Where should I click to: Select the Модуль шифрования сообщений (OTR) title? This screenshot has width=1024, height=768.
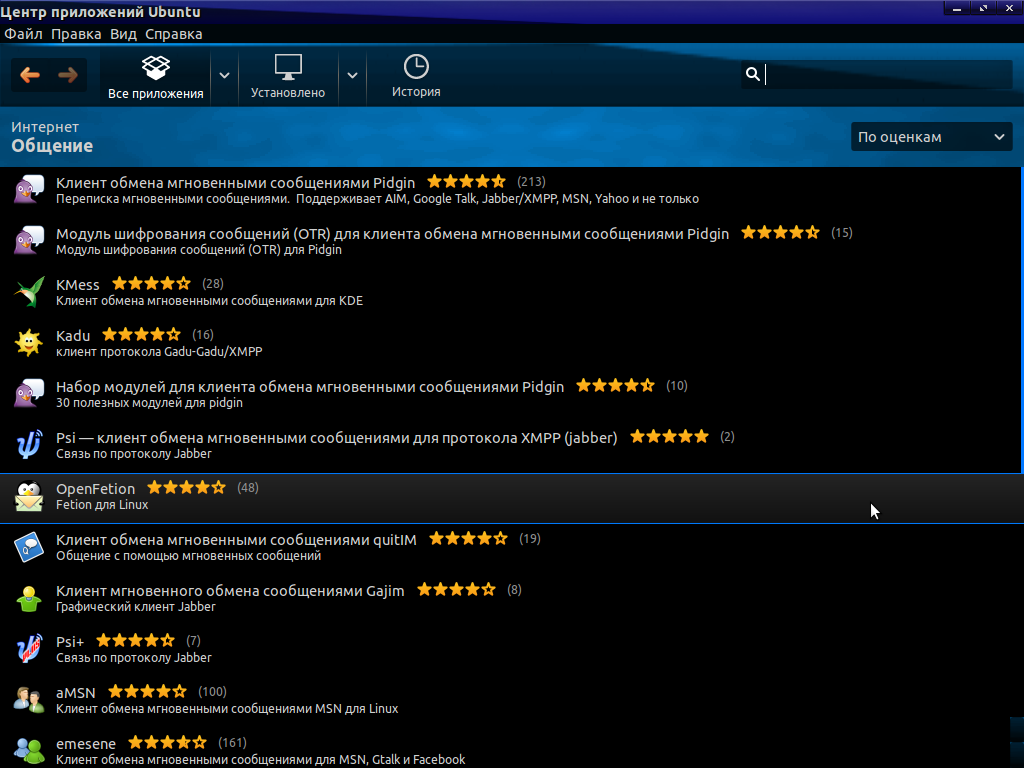392,234
